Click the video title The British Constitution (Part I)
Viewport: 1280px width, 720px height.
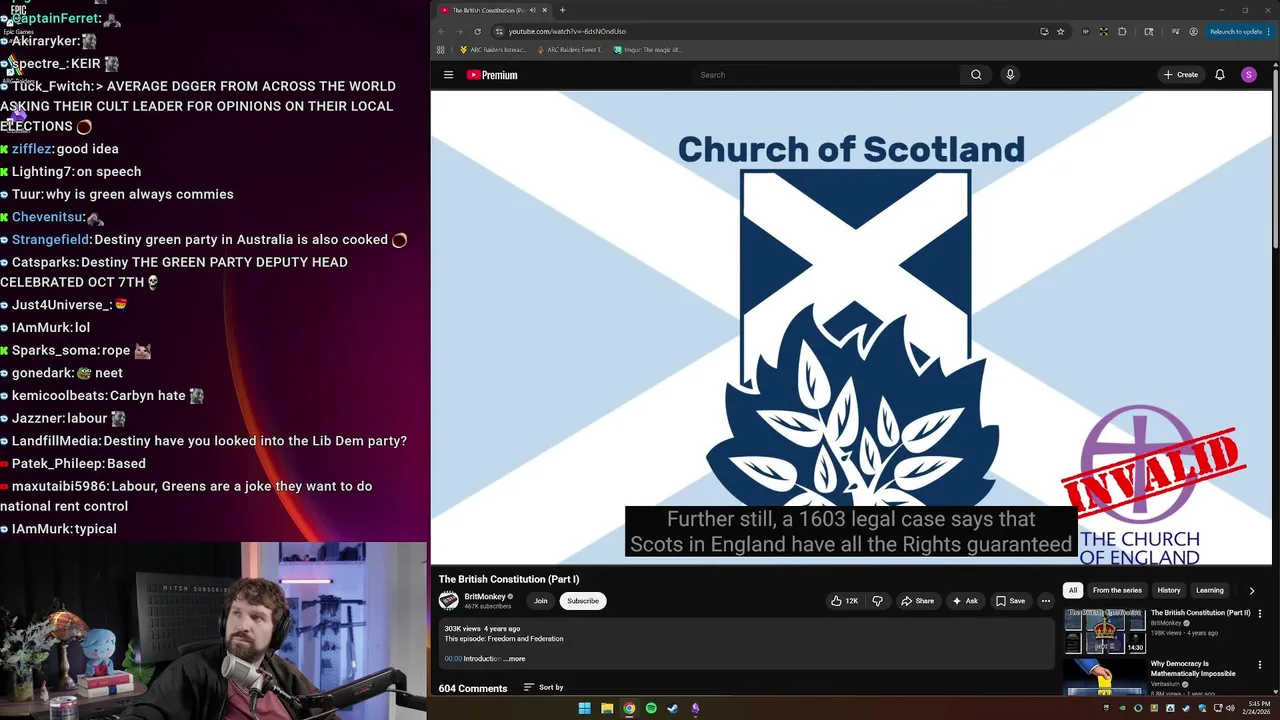coord(509,579)
